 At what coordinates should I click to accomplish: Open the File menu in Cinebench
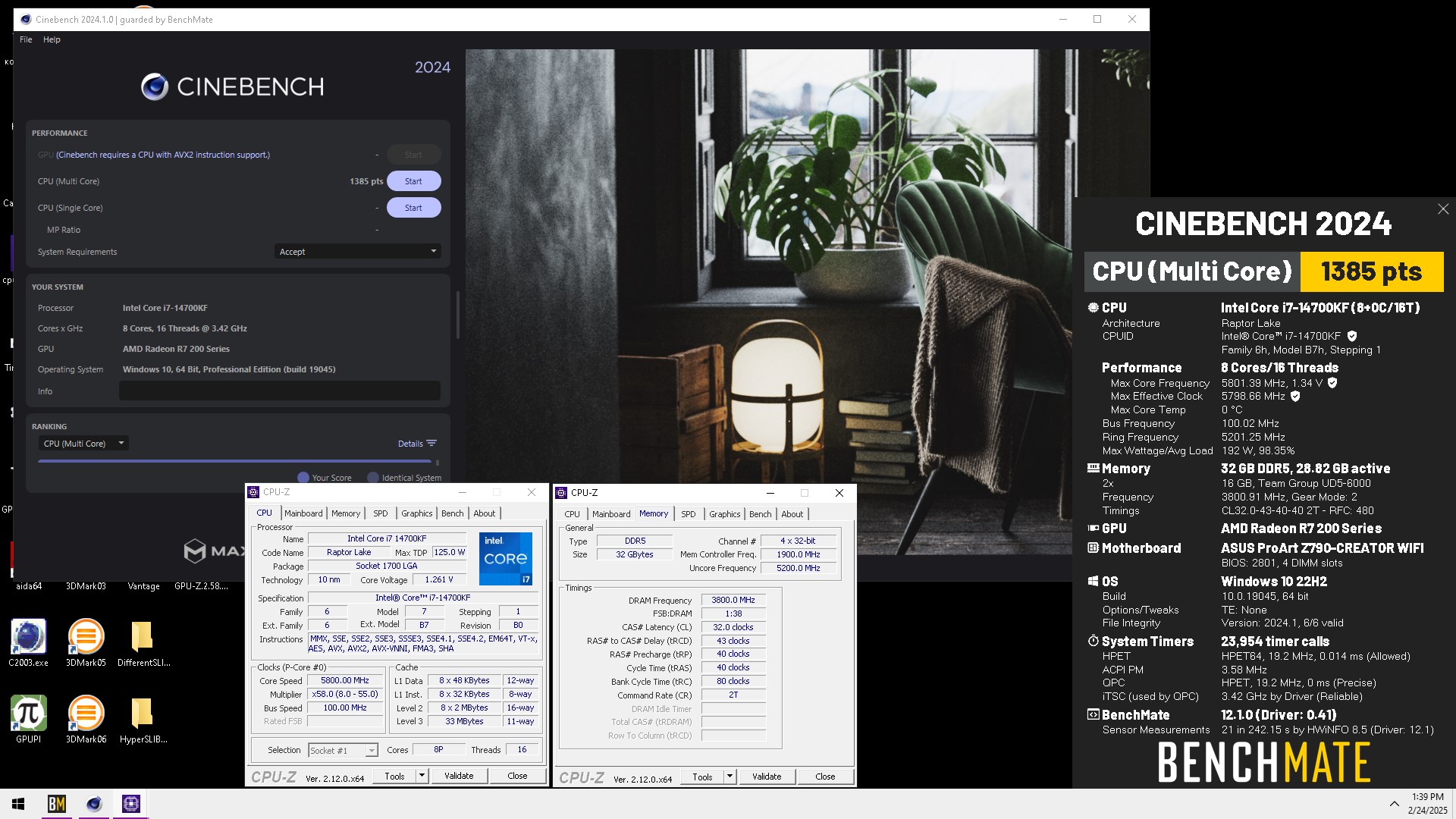click(x=26, y=39)
